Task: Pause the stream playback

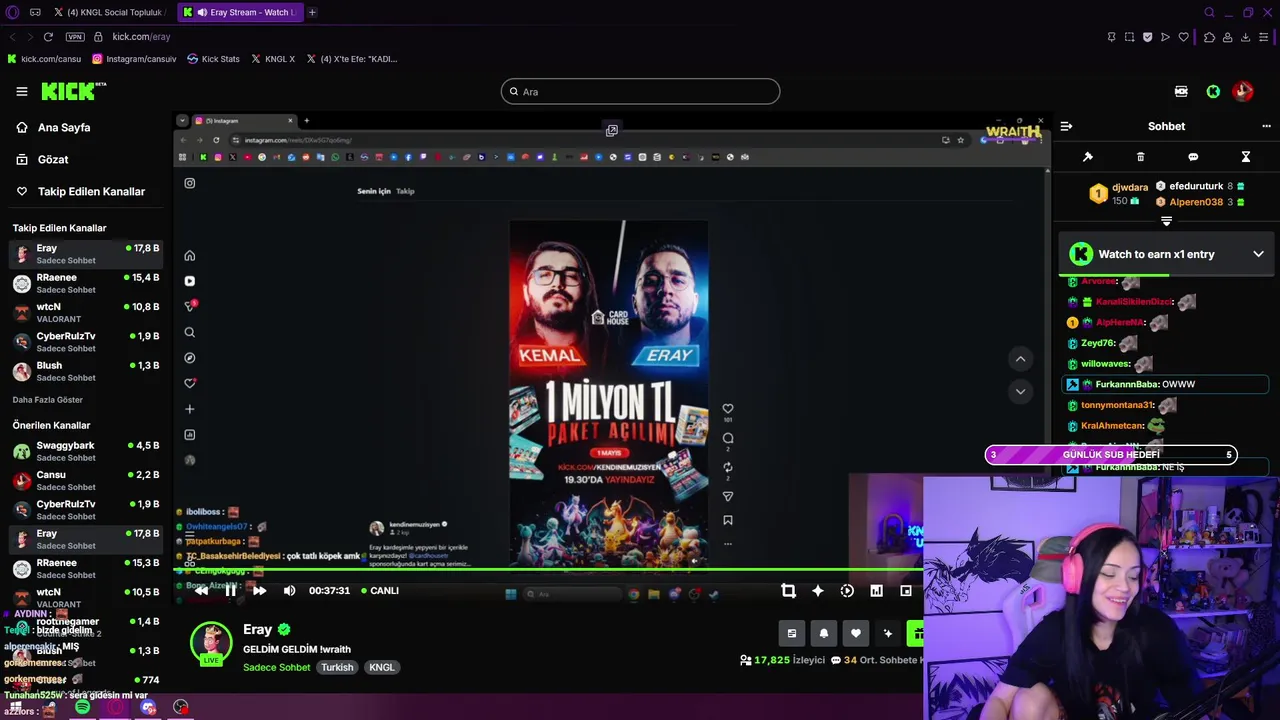Action: point(230,591)
